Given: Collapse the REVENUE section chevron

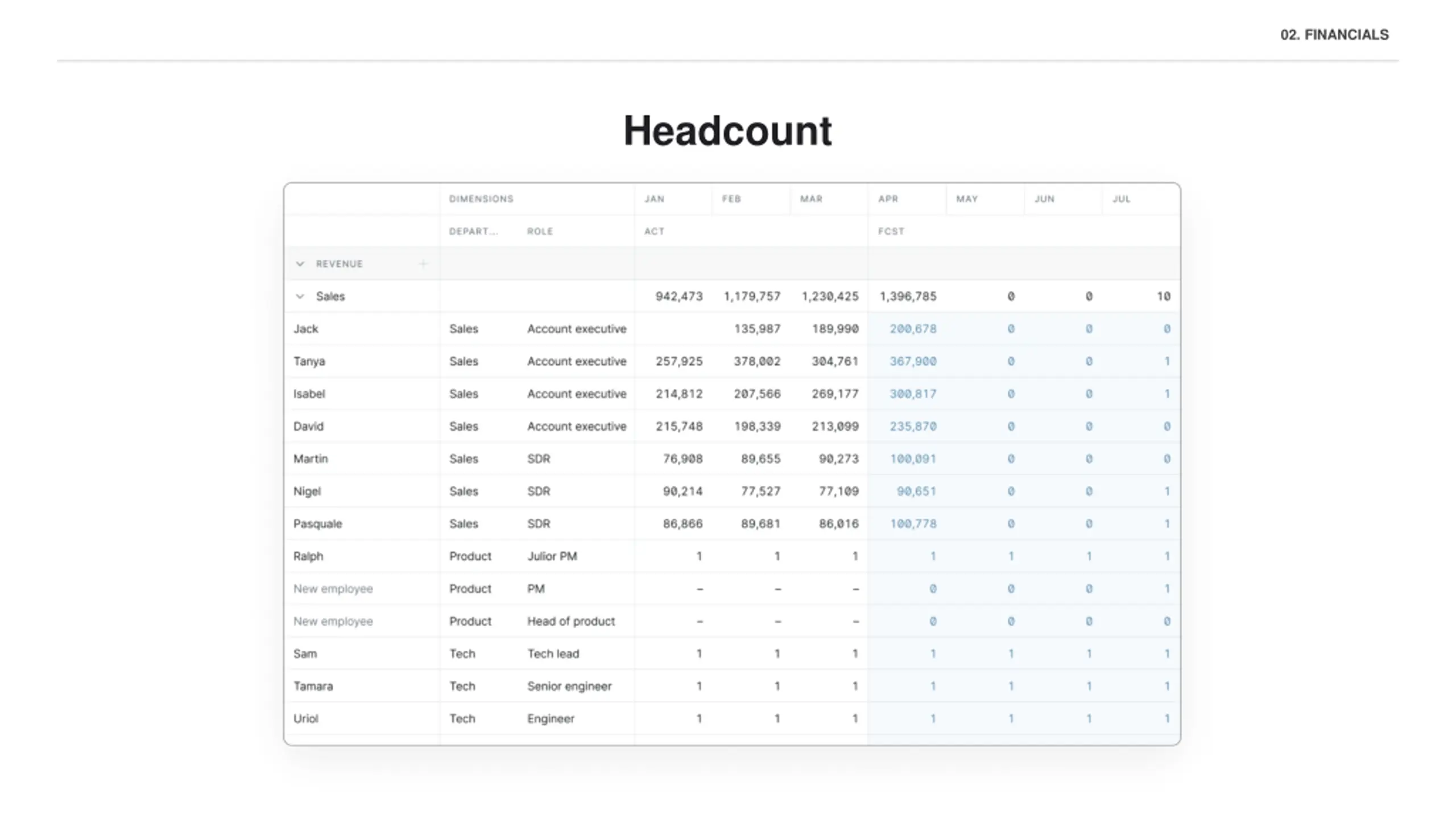Looking at the screenshot, I should click(300, 264).
